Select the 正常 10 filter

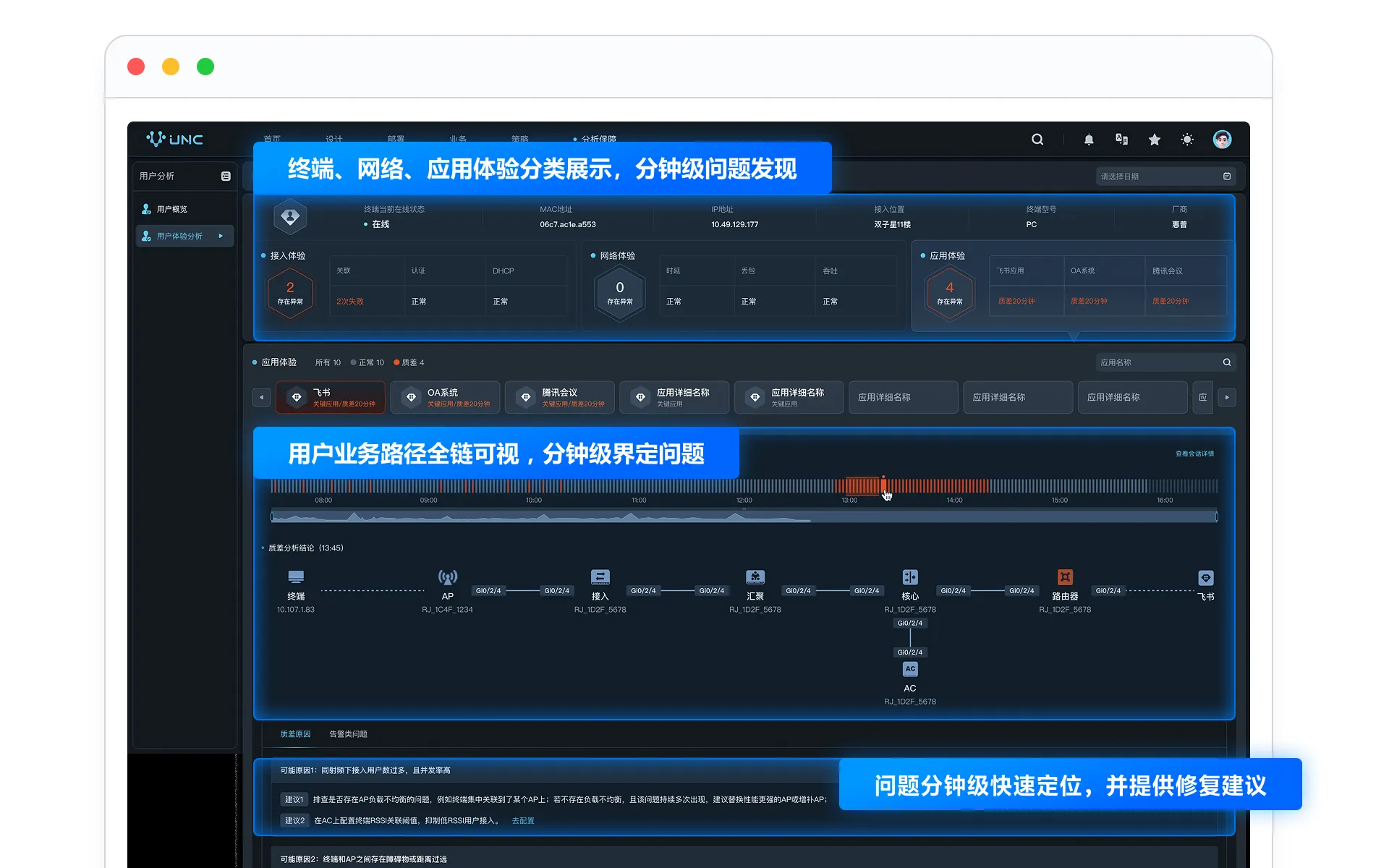point(368,362)
